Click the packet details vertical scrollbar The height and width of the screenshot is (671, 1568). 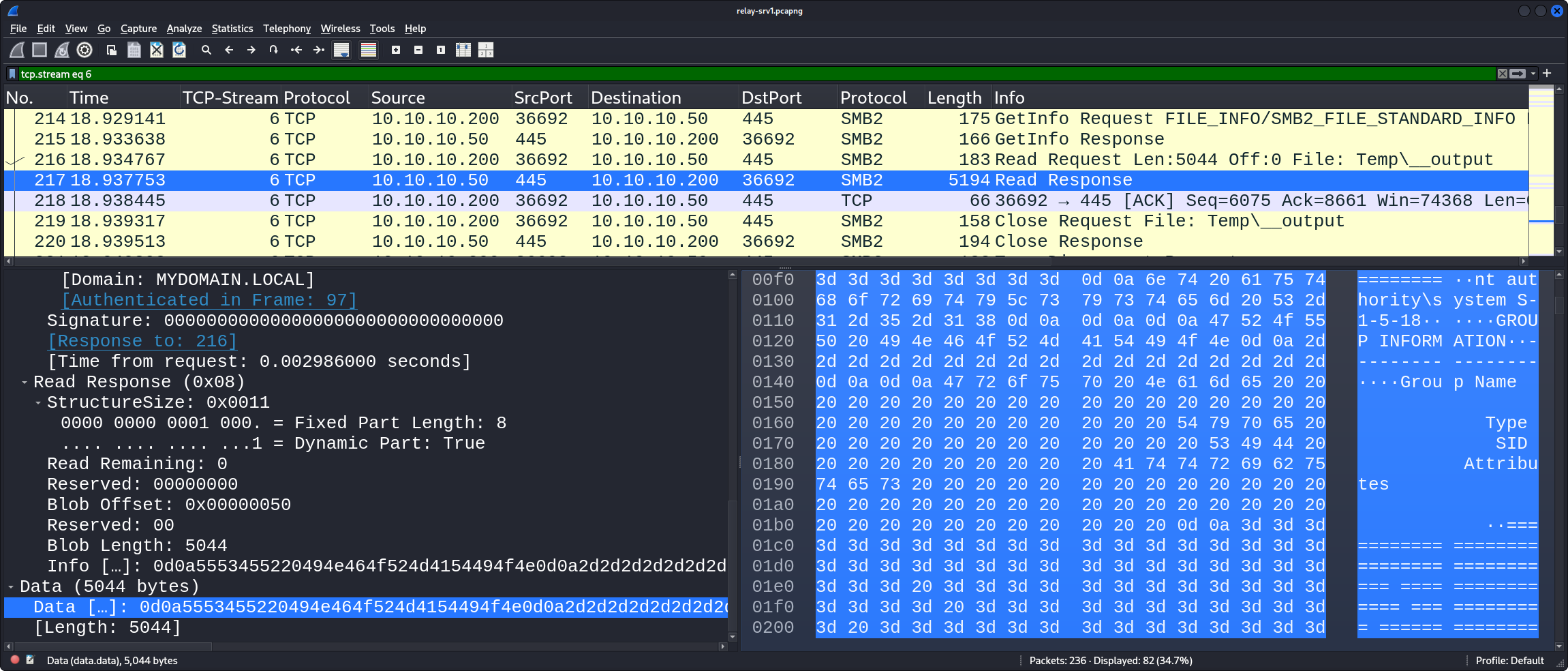click(x=733, y=455)
